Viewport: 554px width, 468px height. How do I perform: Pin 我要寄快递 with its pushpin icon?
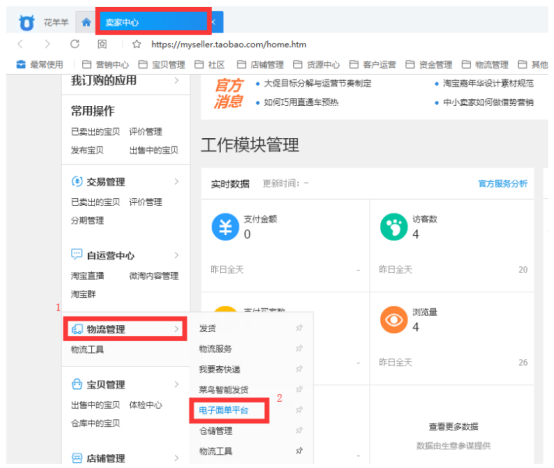click(x=299, y=369)
